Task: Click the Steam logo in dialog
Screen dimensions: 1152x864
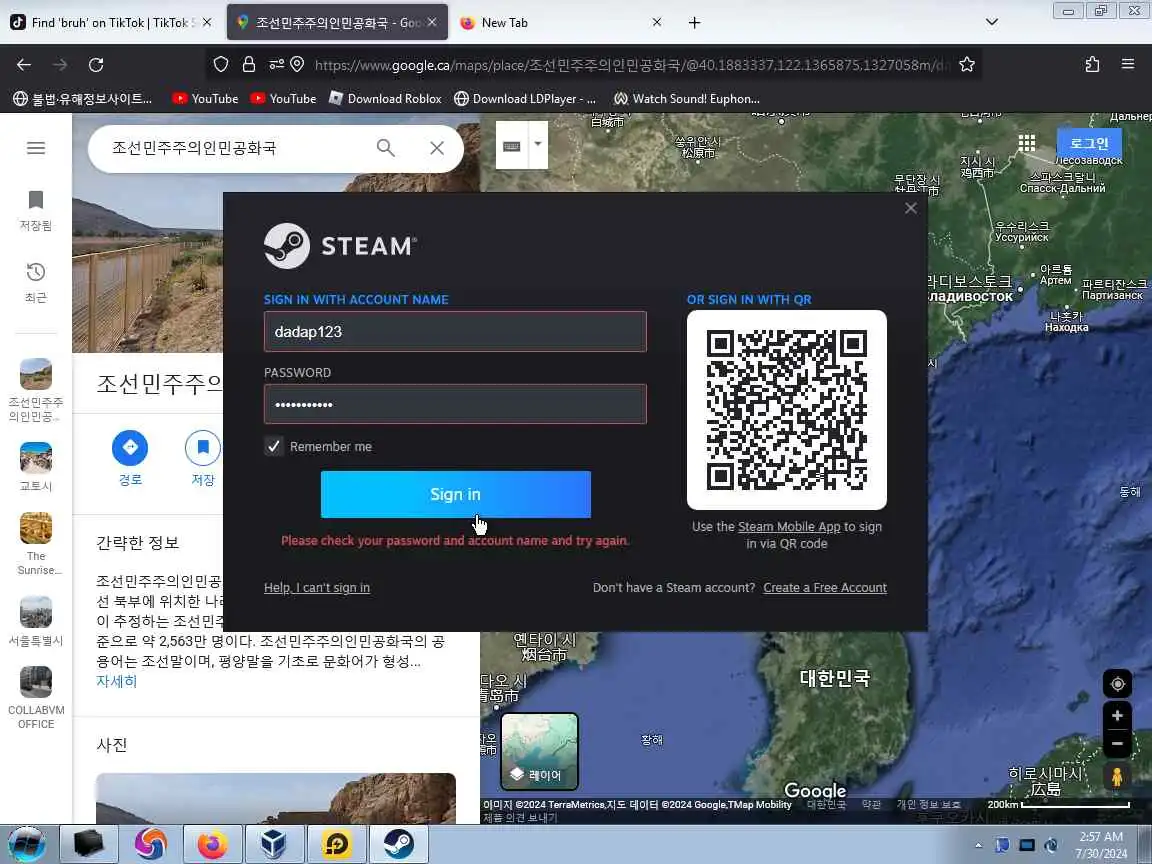Action: (x=340, y=246)
